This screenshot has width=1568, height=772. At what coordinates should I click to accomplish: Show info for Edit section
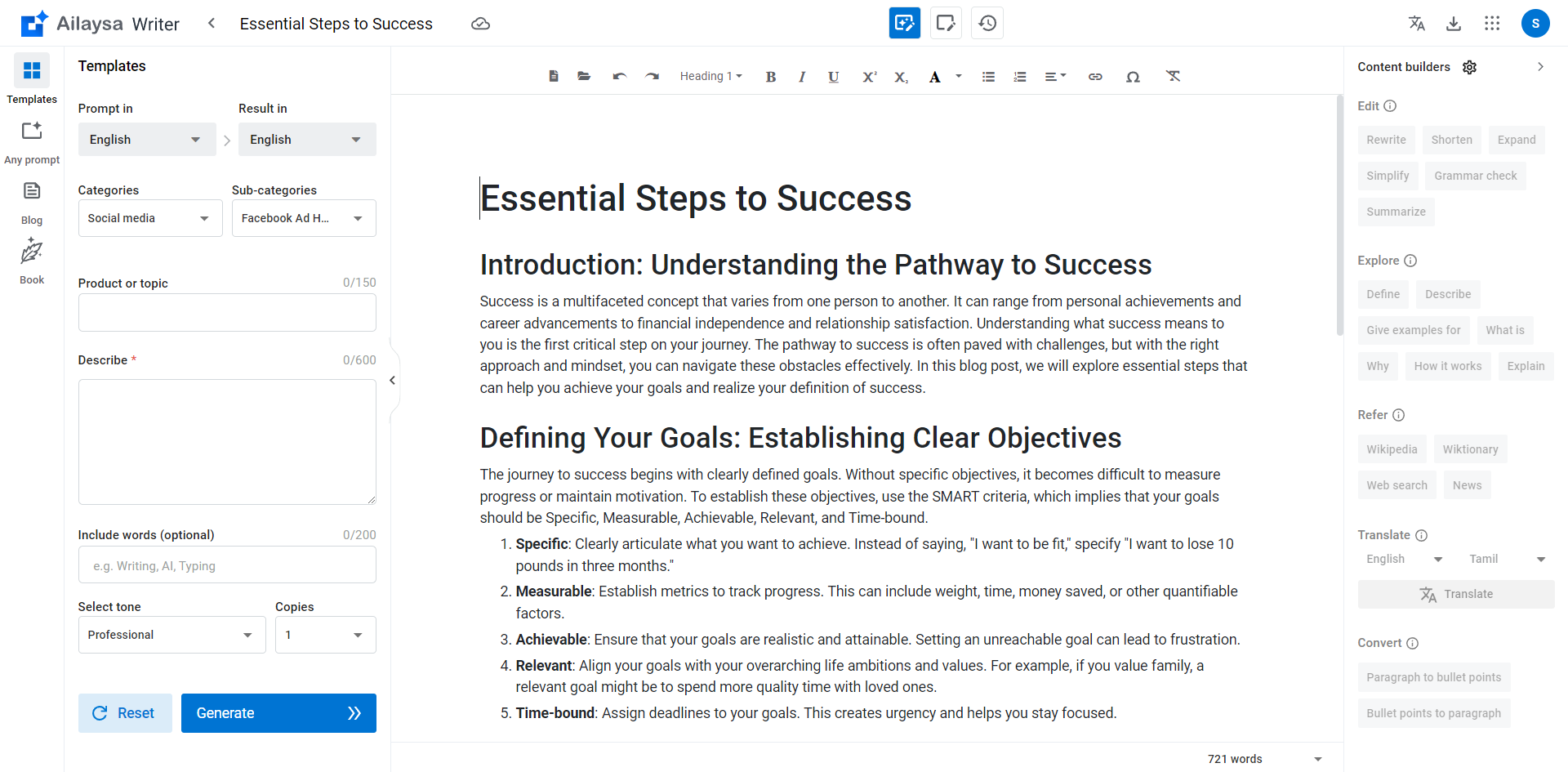[x=1390, y=106]
